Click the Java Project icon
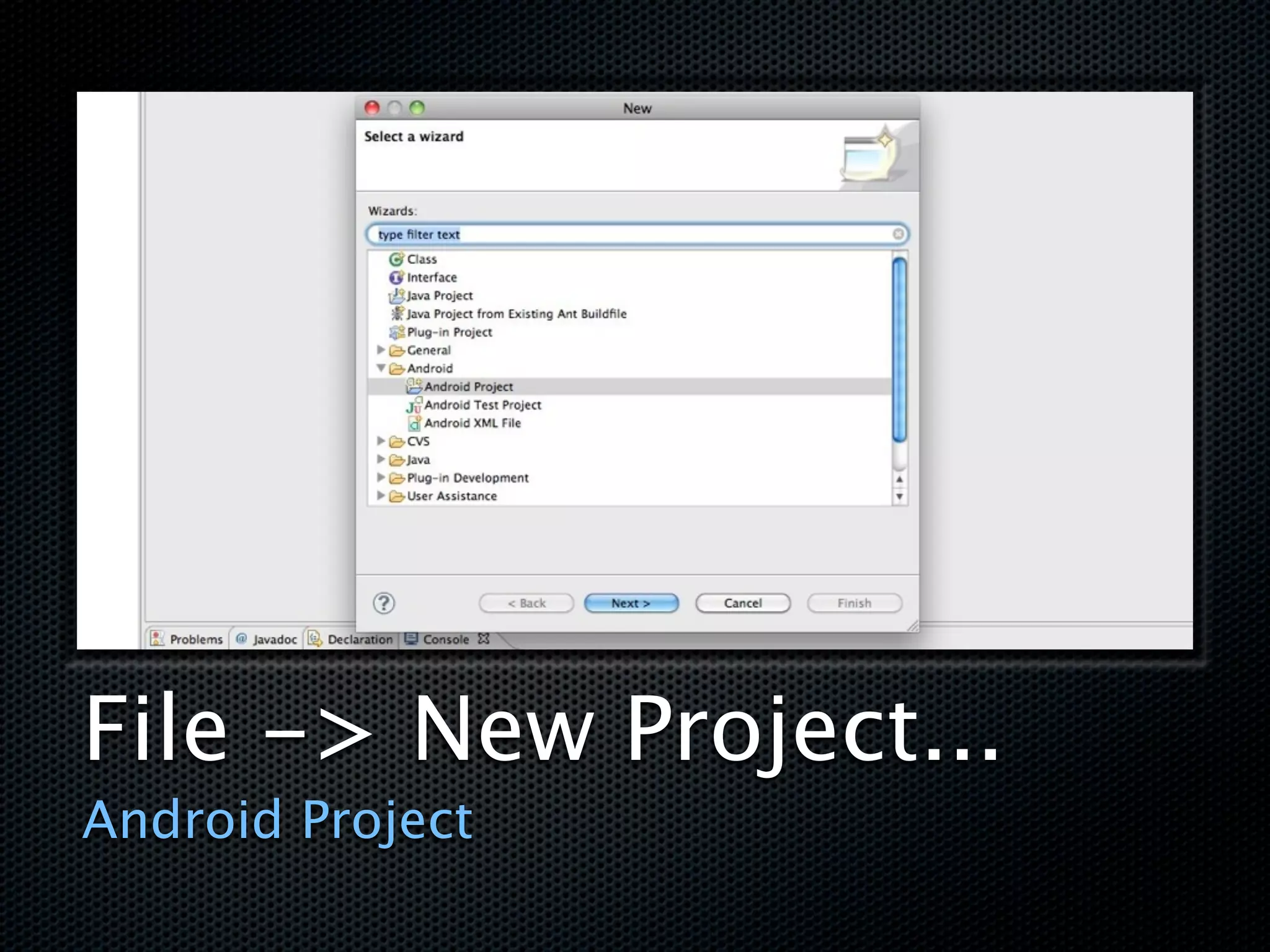 (x=396, y=296)
